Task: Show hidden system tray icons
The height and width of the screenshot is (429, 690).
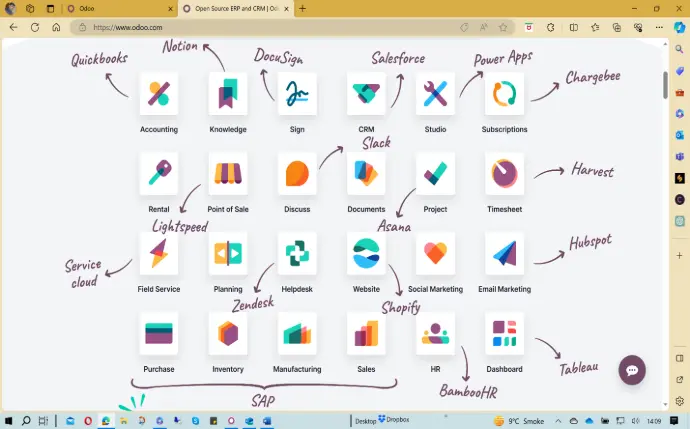Action: pyautogui.click(x=558, y=421)
